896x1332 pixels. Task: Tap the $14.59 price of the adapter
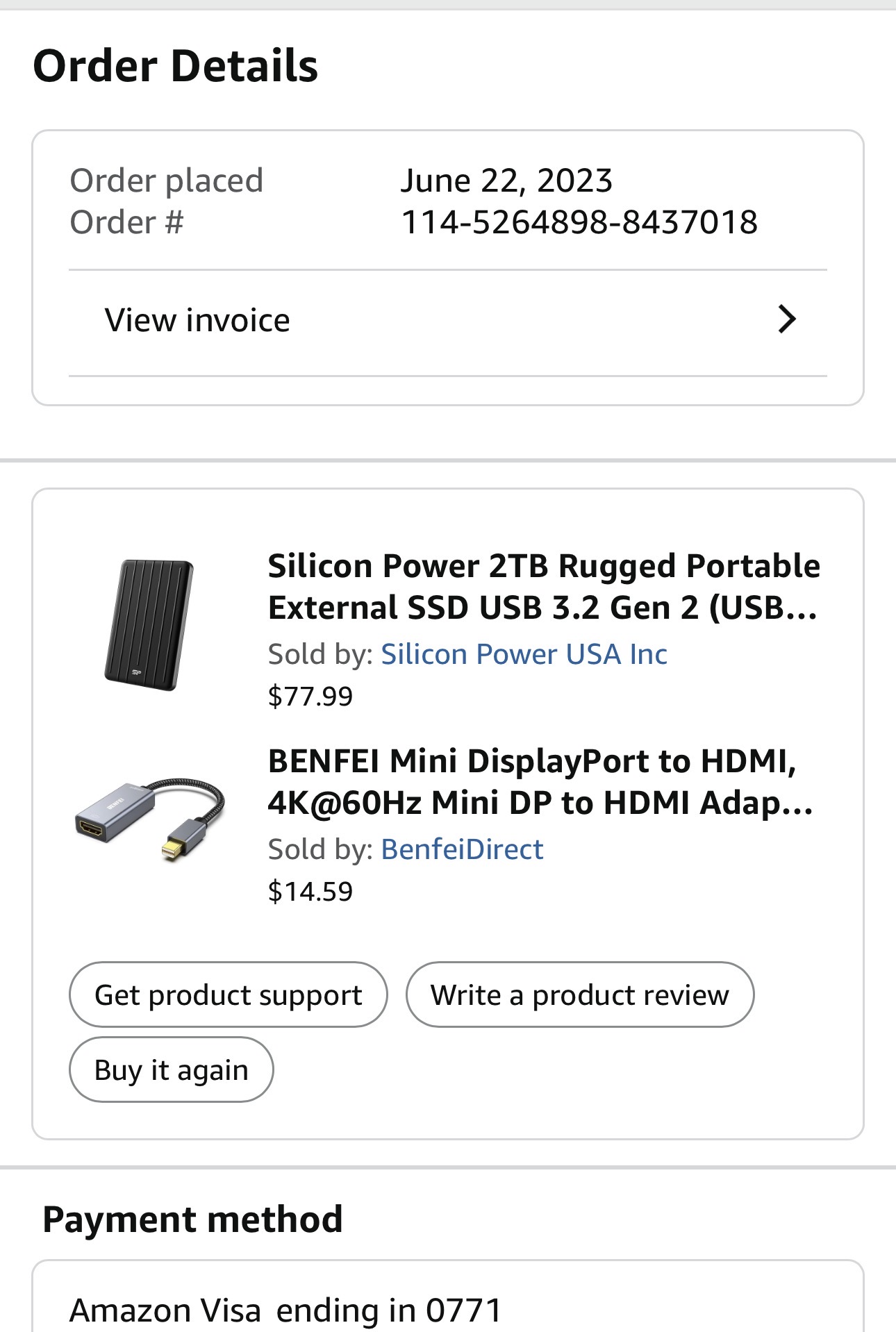click(x=310, y=891)
